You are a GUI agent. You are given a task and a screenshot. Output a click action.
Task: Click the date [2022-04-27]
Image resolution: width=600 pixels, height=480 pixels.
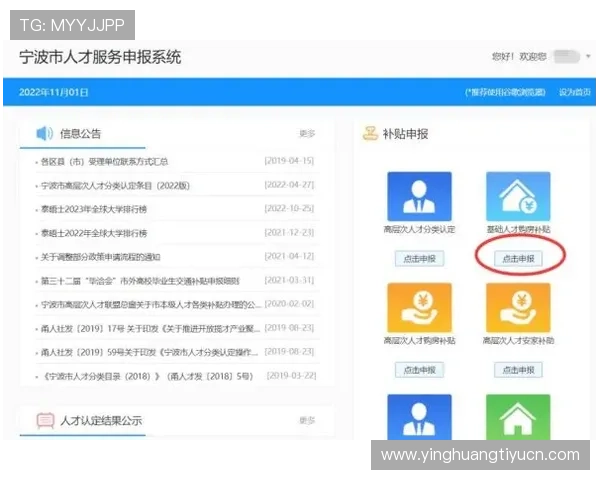[289, 185]
